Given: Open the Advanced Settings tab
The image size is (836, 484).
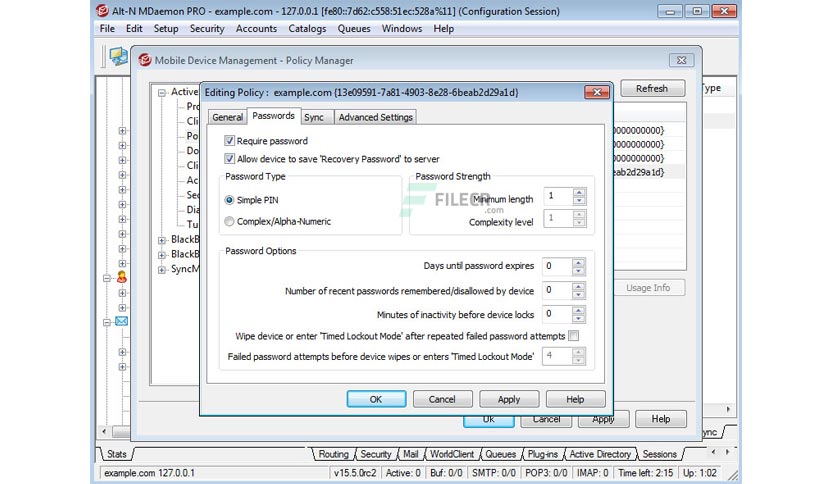Looking at the screenshot, I should pos(375,117).
